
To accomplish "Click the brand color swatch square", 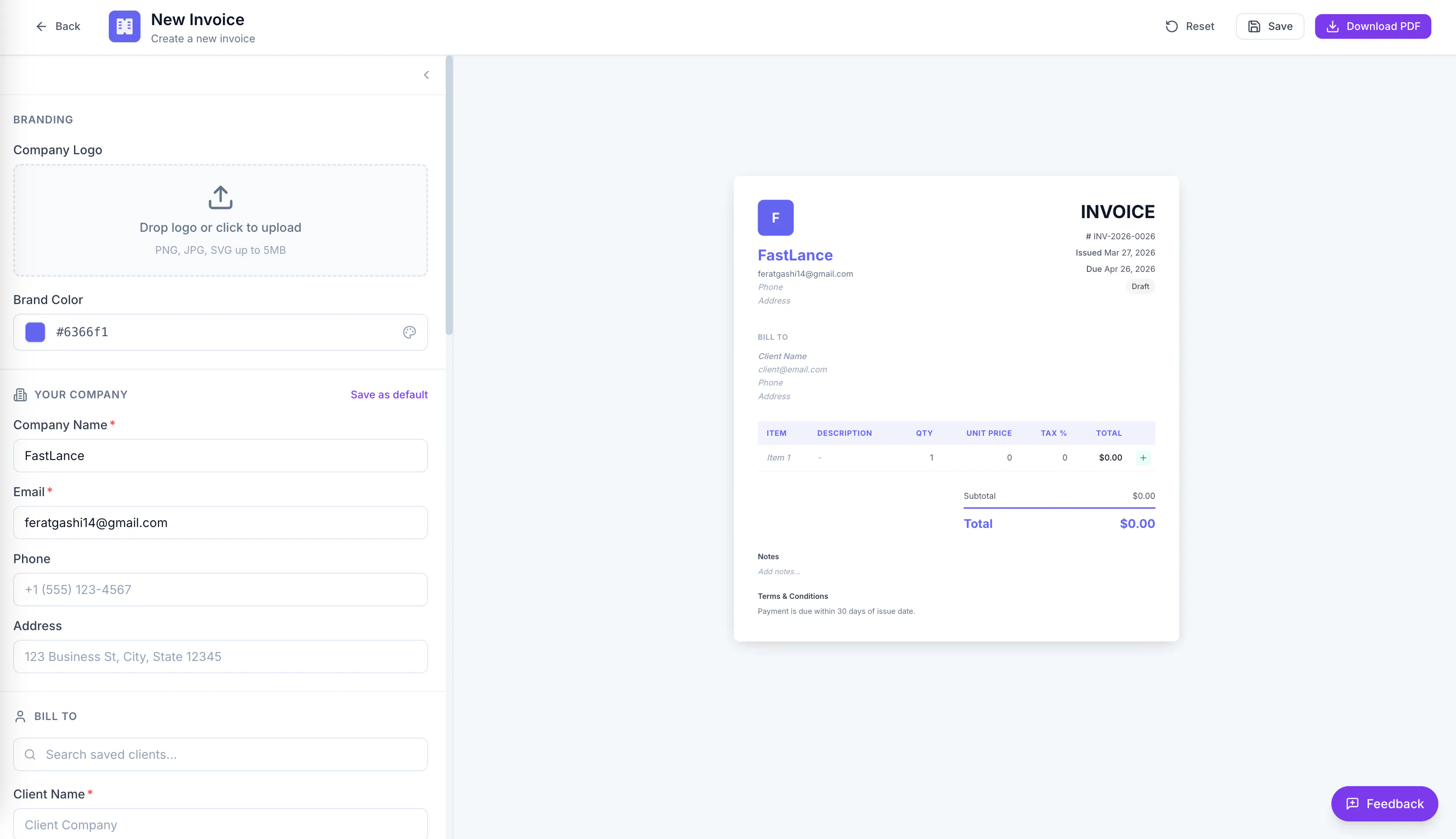I will 35,332.
